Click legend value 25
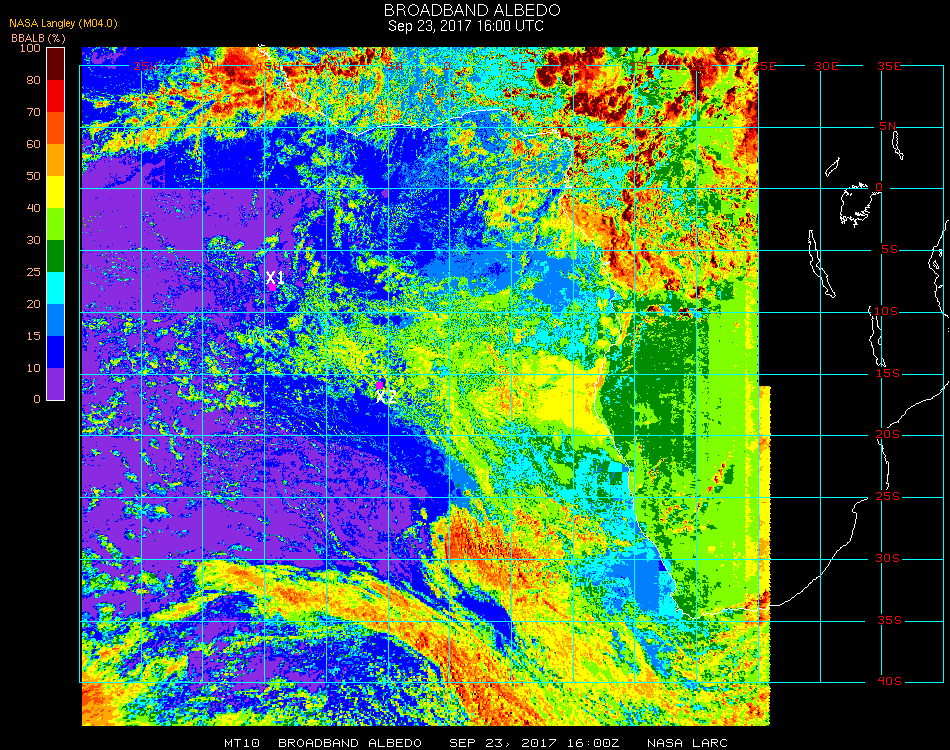Screen dimensions: 950x750 (x=33, y=272)
